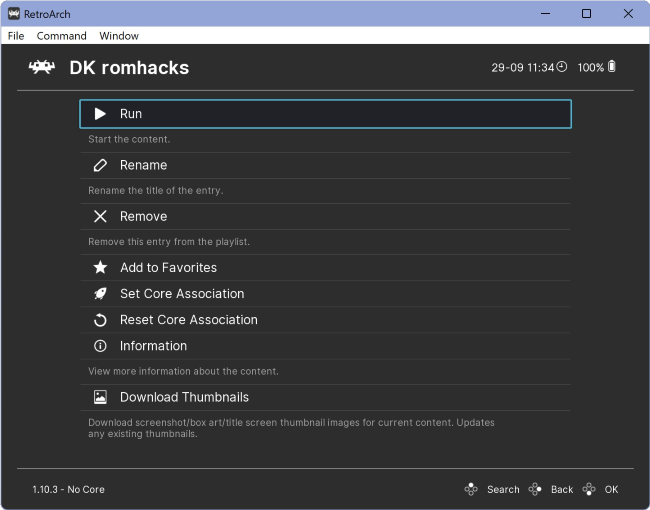
Task: Select the Back button hint in footer
Action: (x=551, y=490)
